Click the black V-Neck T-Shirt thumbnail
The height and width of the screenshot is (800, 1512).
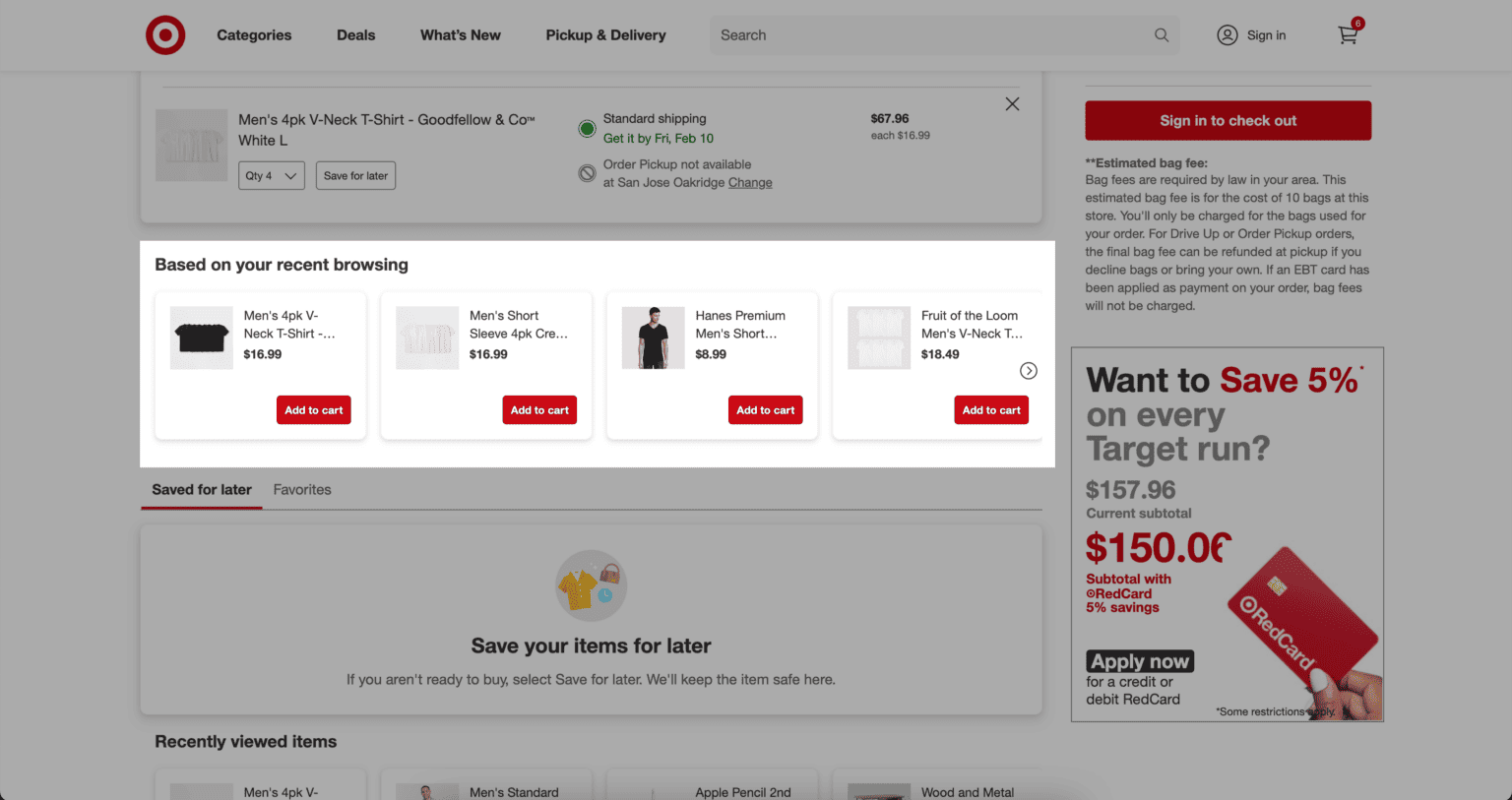click(x=201, y=338)
